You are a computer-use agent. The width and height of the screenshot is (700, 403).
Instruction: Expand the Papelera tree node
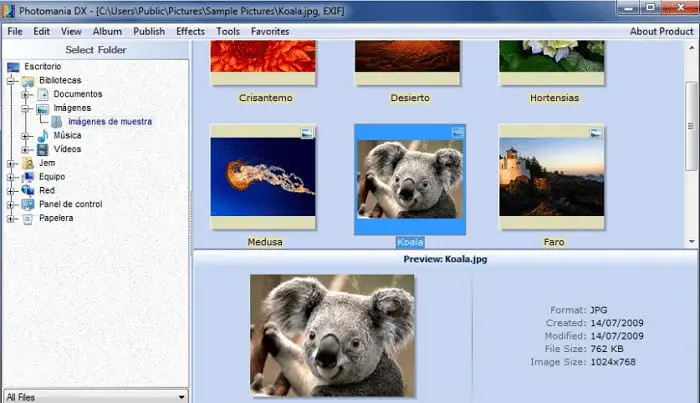pos(11,219)
